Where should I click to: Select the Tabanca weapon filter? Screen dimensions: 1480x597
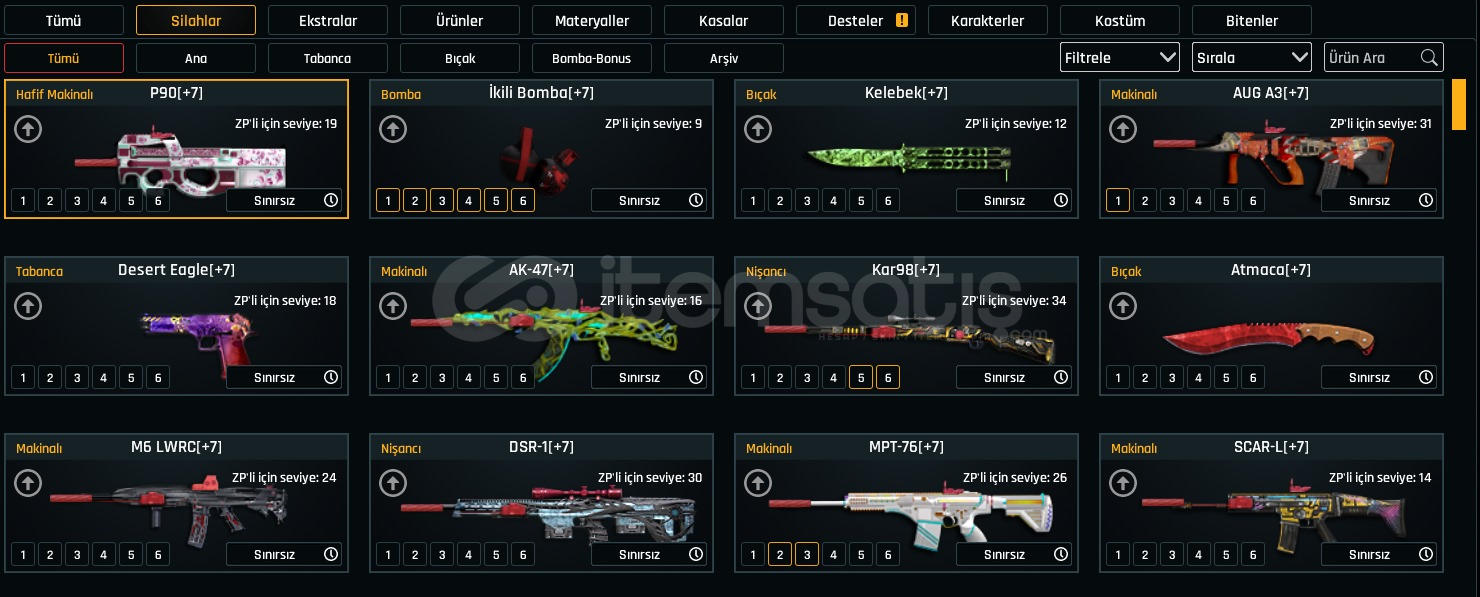point(328,58)
